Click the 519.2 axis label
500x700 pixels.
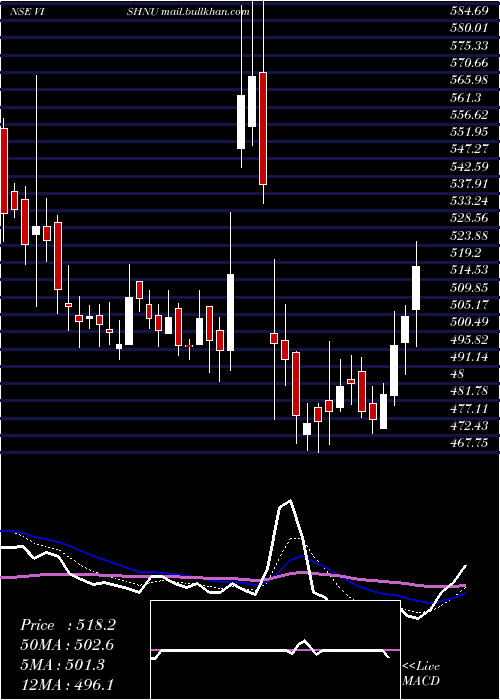pyautogui.click(x=465, y=253)
